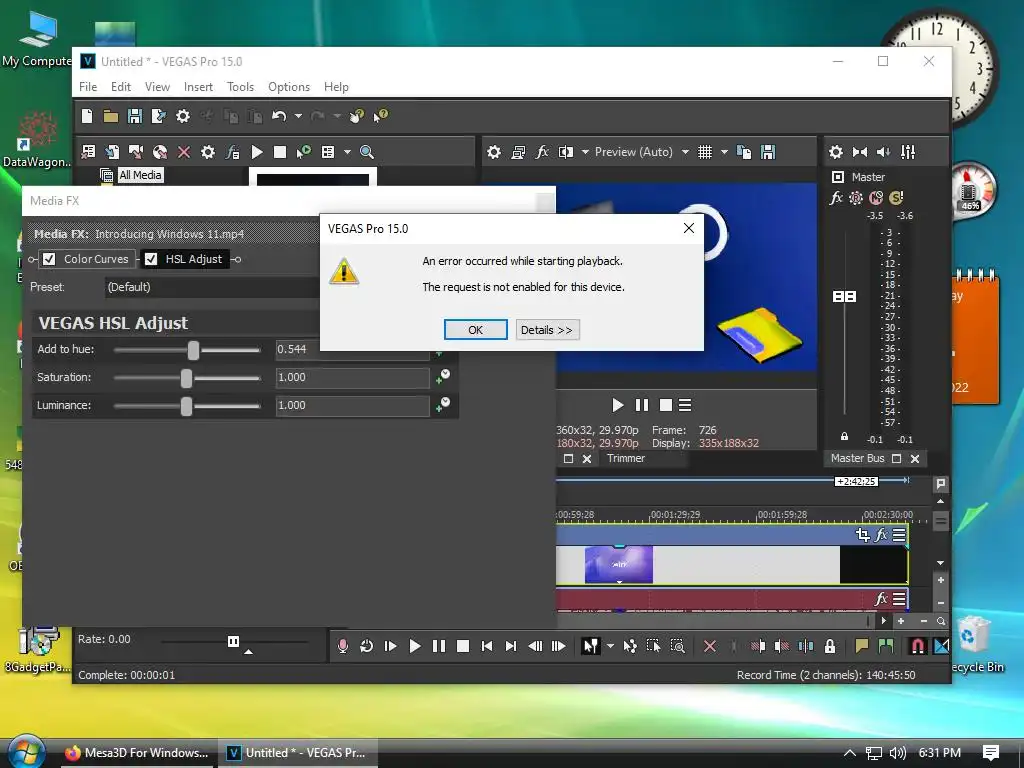Switch to the Trimmer tab
Image resolution: width=1024 pixels, height=768 pixels.
626,458
